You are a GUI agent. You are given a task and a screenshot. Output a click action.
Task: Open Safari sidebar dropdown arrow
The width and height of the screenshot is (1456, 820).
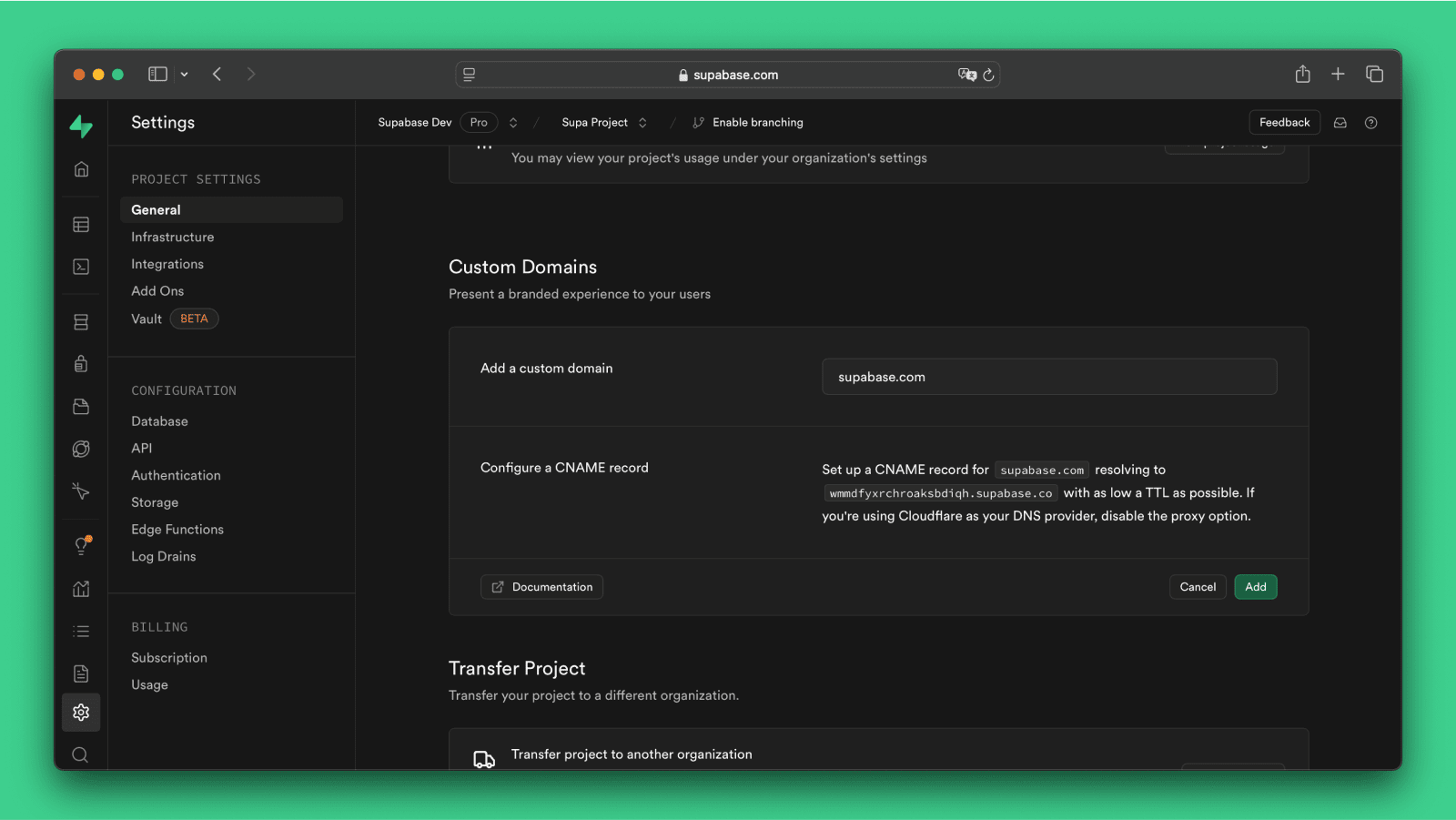pos(184,75)
